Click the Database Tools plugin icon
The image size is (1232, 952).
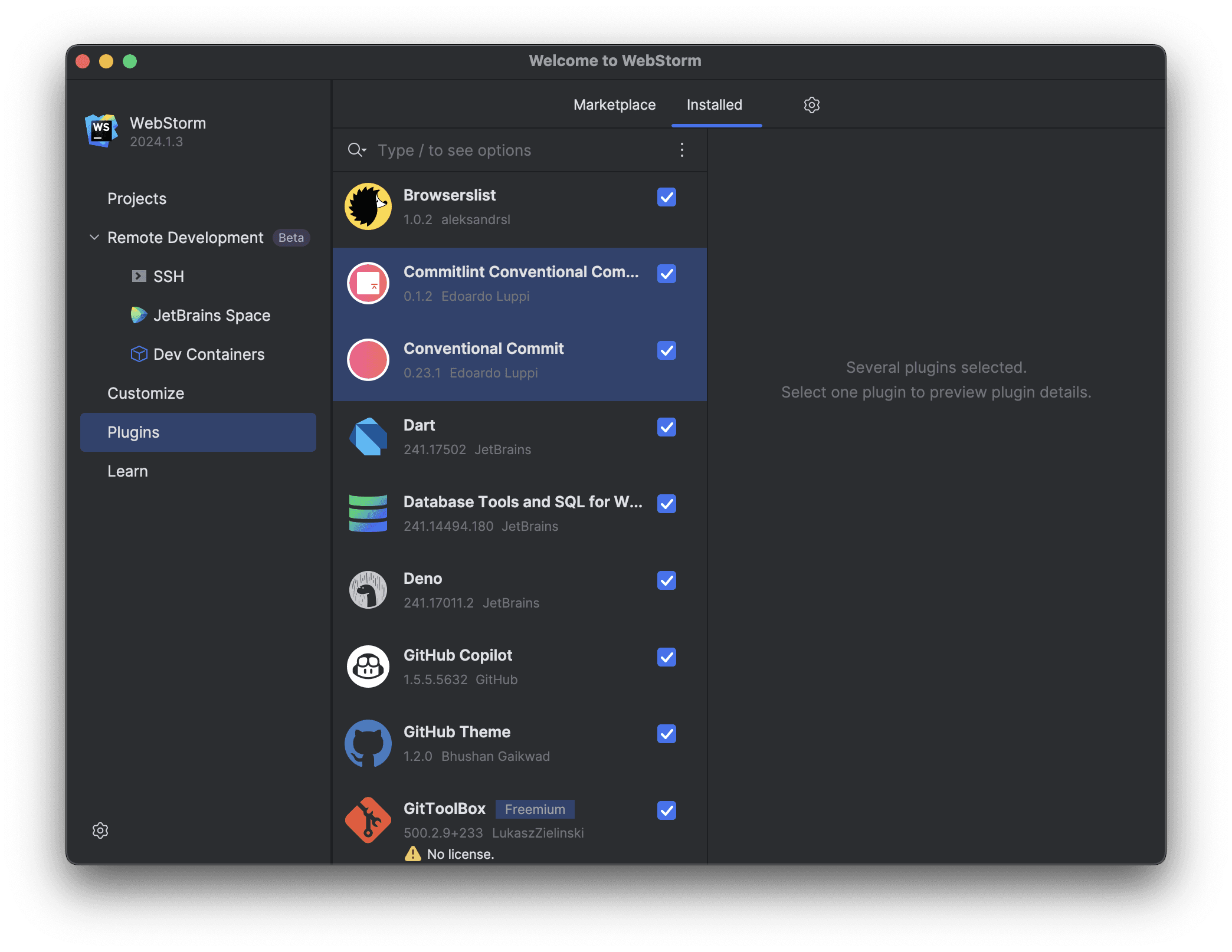(368, 514)
